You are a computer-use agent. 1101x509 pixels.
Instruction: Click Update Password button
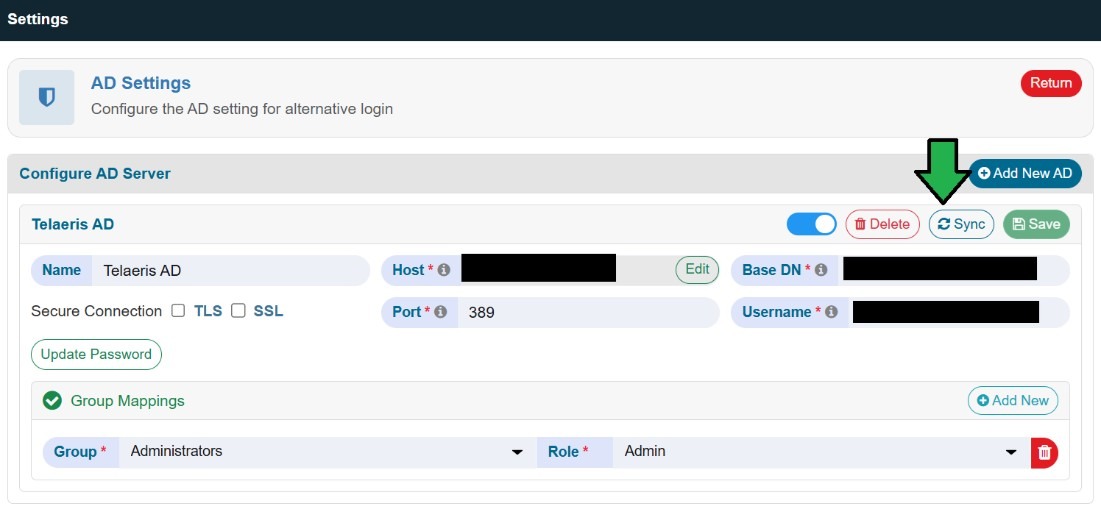[96, 354]
